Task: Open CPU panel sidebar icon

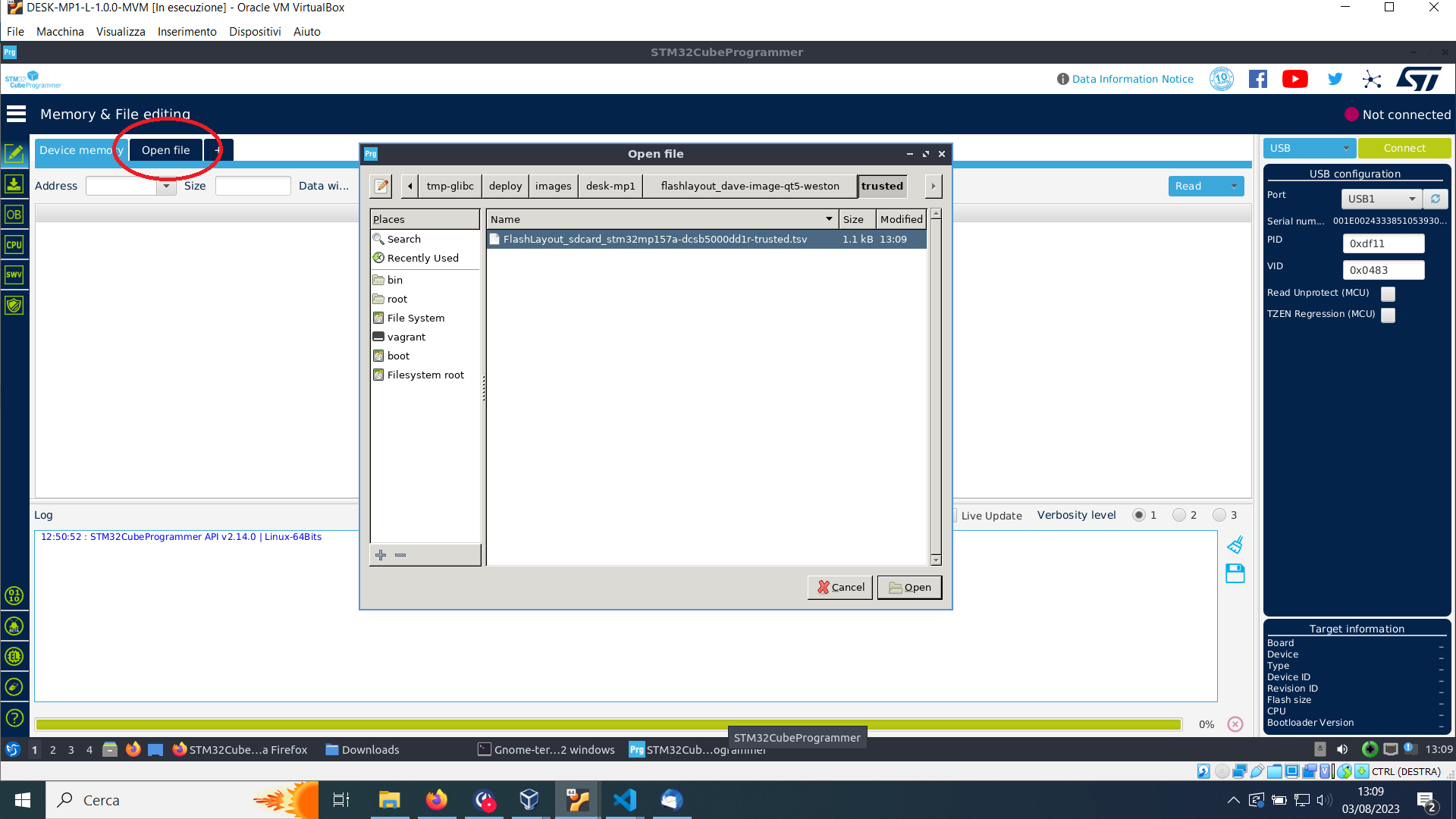Action: (14, 245)
